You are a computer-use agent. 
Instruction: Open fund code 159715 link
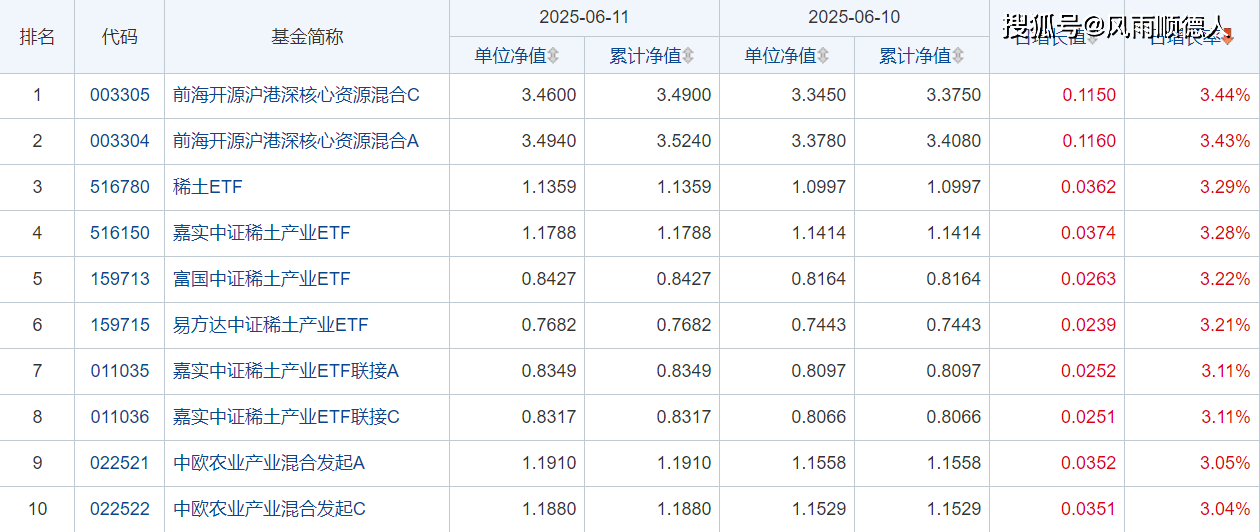(120, 326)
